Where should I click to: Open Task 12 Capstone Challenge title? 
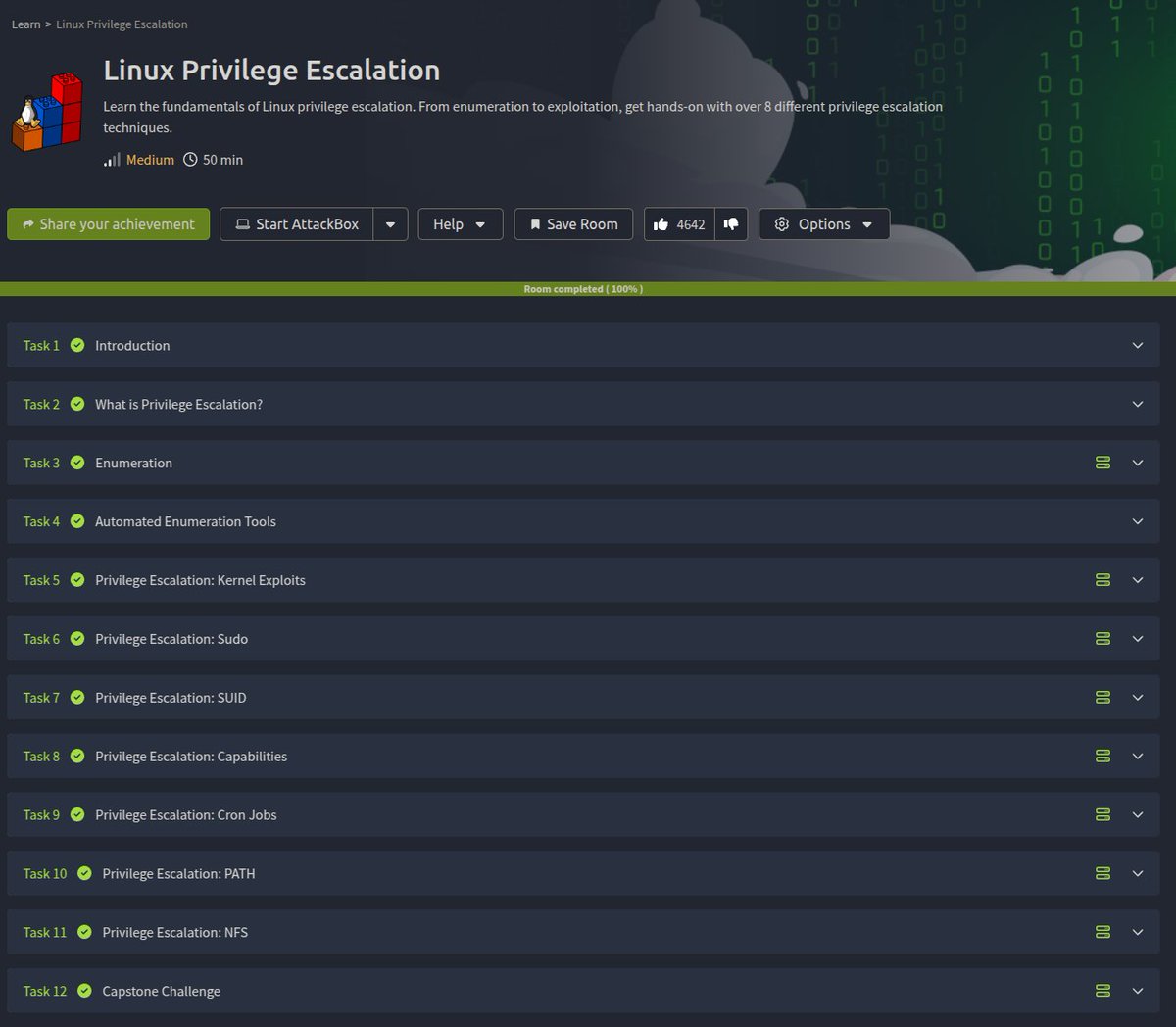[x=162, y=991]
